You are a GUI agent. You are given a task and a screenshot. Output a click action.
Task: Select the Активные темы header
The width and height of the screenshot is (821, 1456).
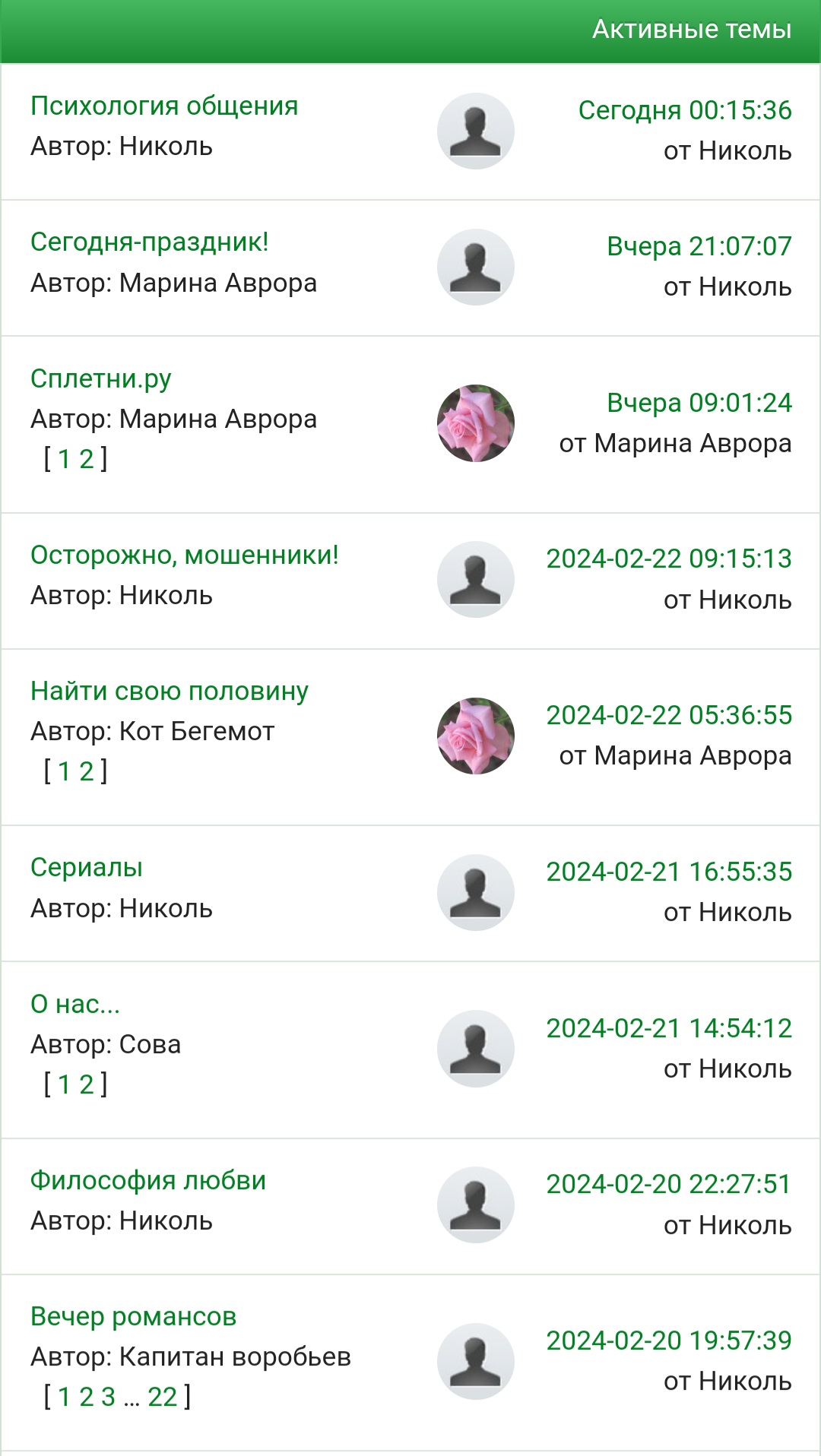coord(692,29)
